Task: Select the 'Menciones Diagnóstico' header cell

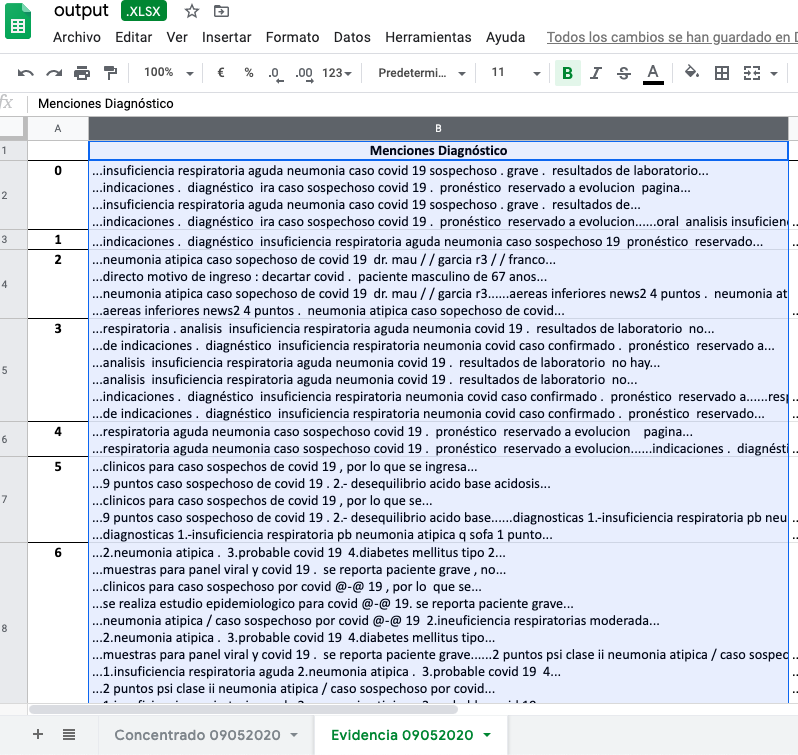Action: pyautogui.click(x=438, y=151)
